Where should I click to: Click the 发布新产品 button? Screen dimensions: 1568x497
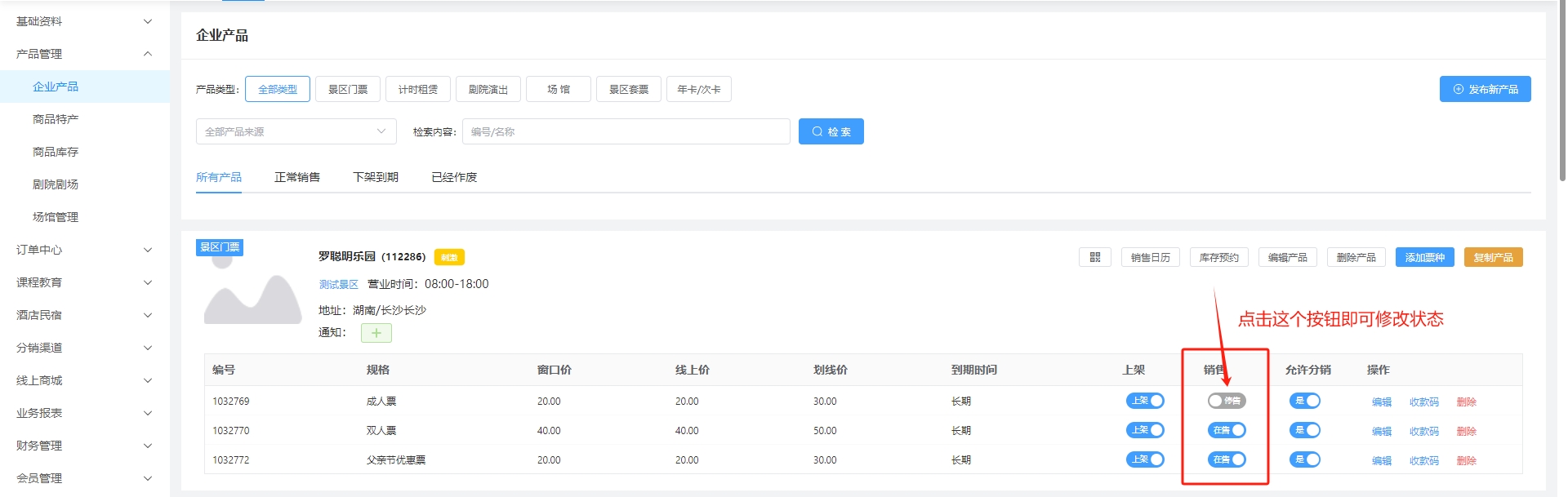[x=1485, y=89]
